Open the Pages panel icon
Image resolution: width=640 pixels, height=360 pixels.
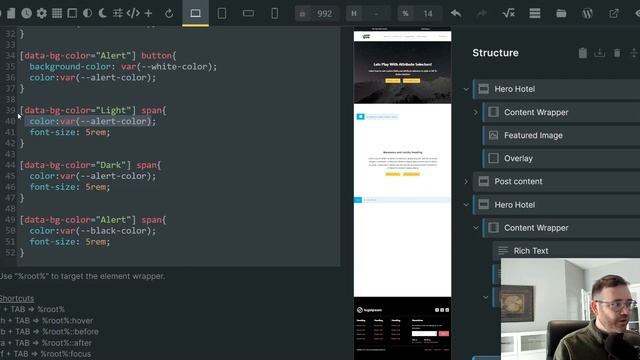click(11, 13)
